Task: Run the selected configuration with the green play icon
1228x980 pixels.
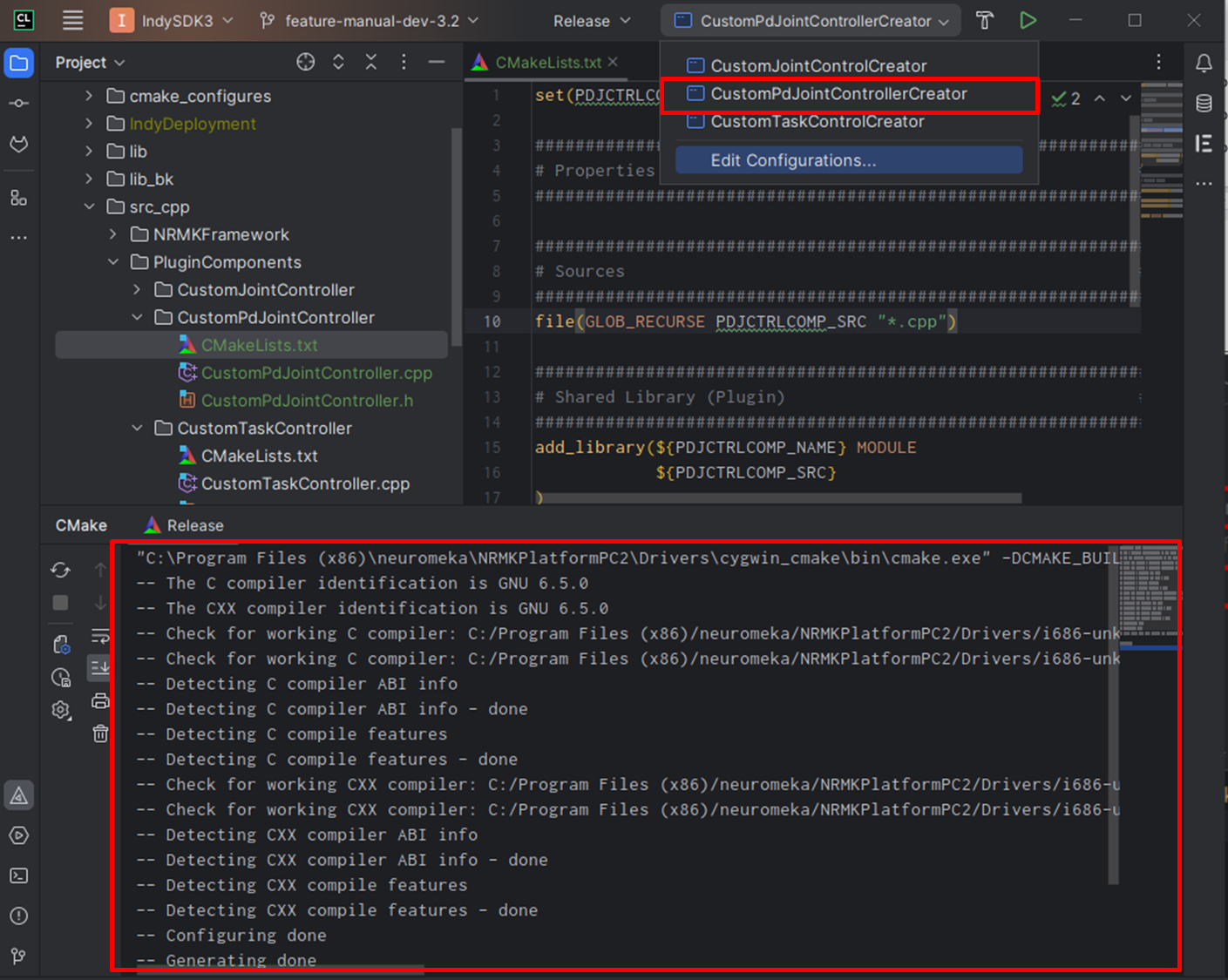Action: [1028, 20]
